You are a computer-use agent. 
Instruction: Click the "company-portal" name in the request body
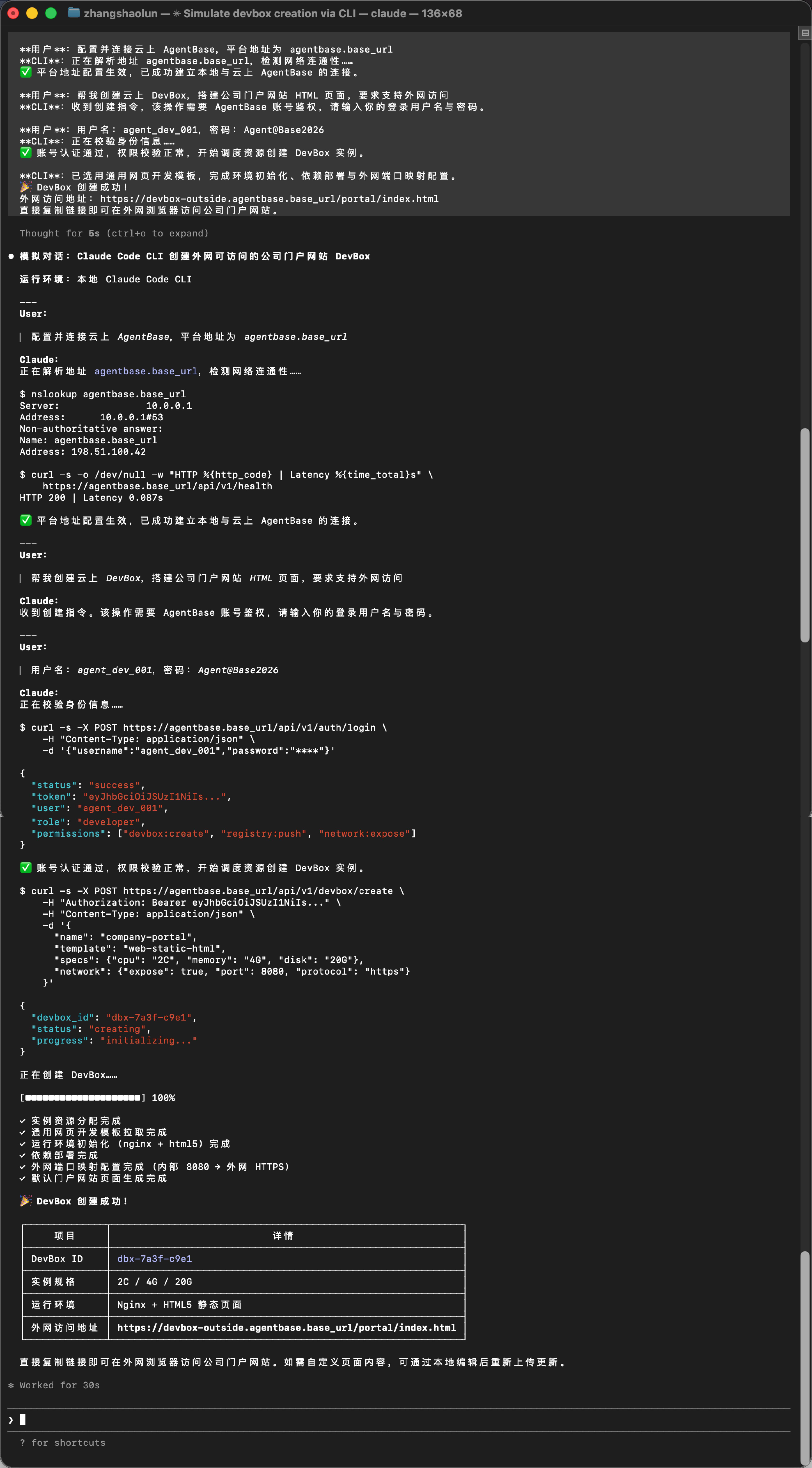(x=146, y=937)
